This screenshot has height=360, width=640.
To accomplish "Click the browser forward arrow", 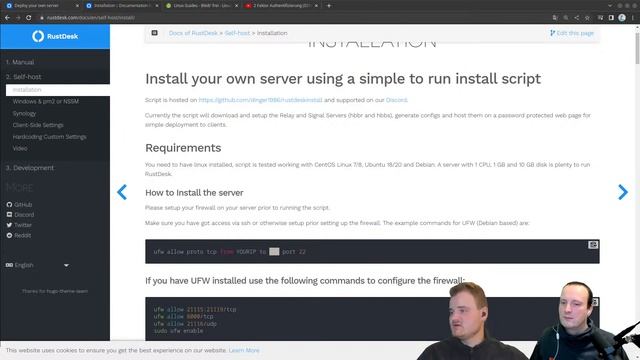I will [x=18, y=18].
